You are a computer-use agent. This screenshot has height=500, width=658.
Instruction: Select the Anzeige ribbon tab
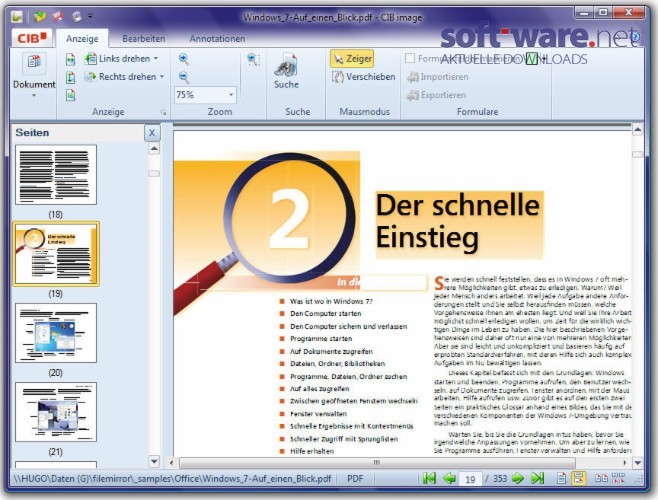click(82, 39)
